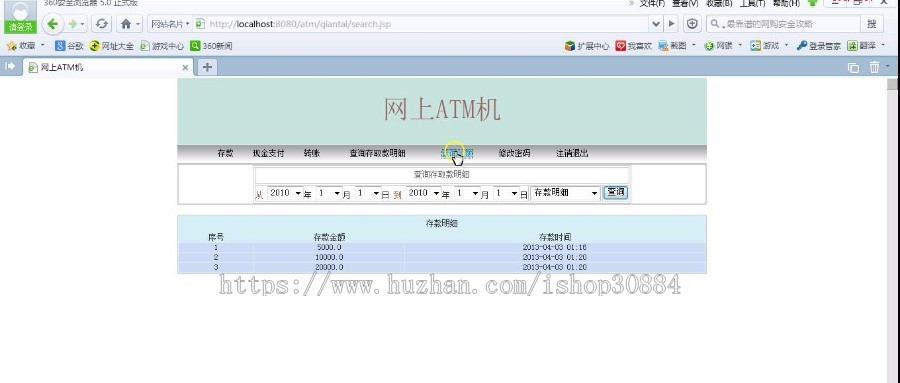This screenshot has height=383, width=900.
Task: Click the 存款时间 column header
Action: 555,237
